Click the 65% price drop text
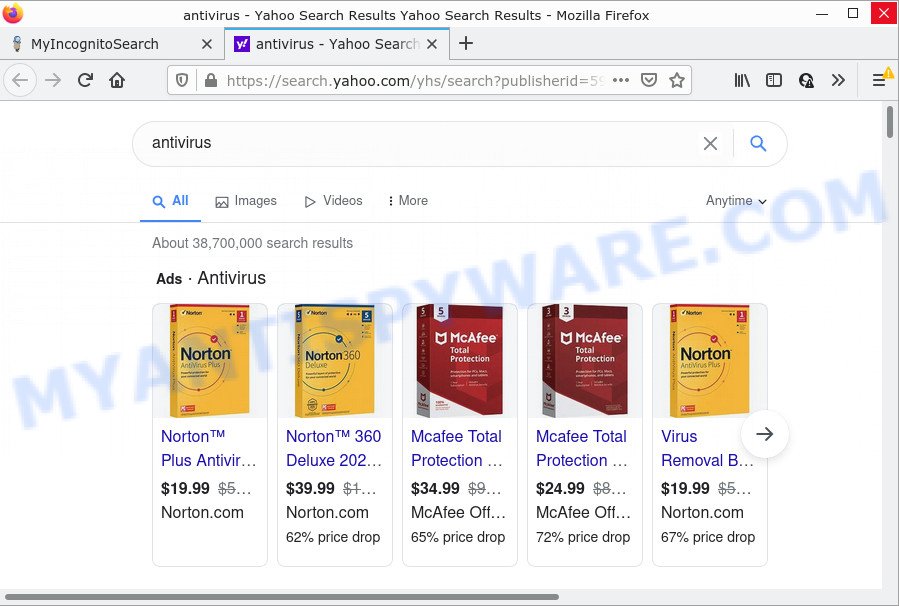 (458, 537)
